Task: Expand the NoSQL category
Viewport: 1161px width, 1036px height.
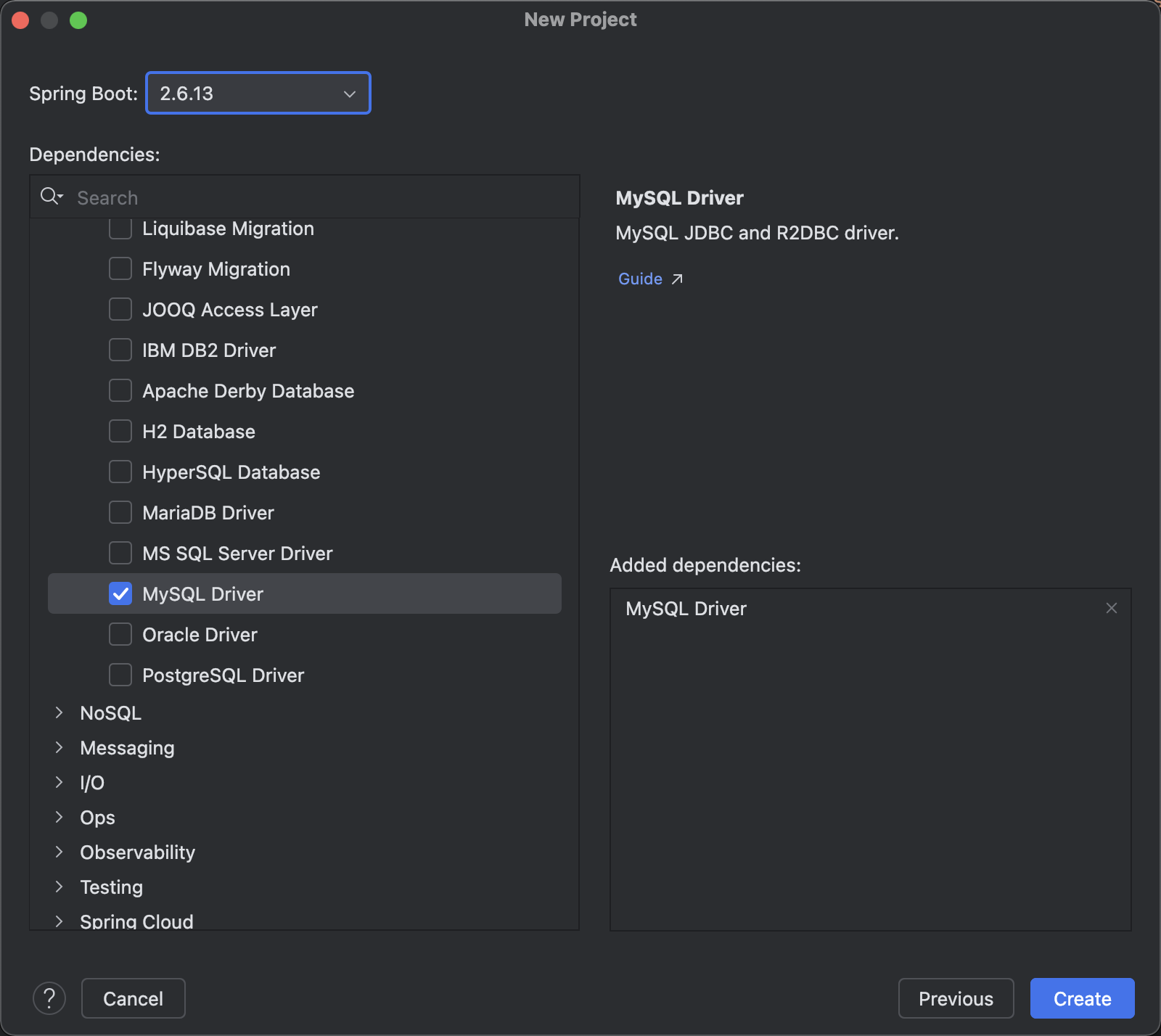Action: click(60, 713)
